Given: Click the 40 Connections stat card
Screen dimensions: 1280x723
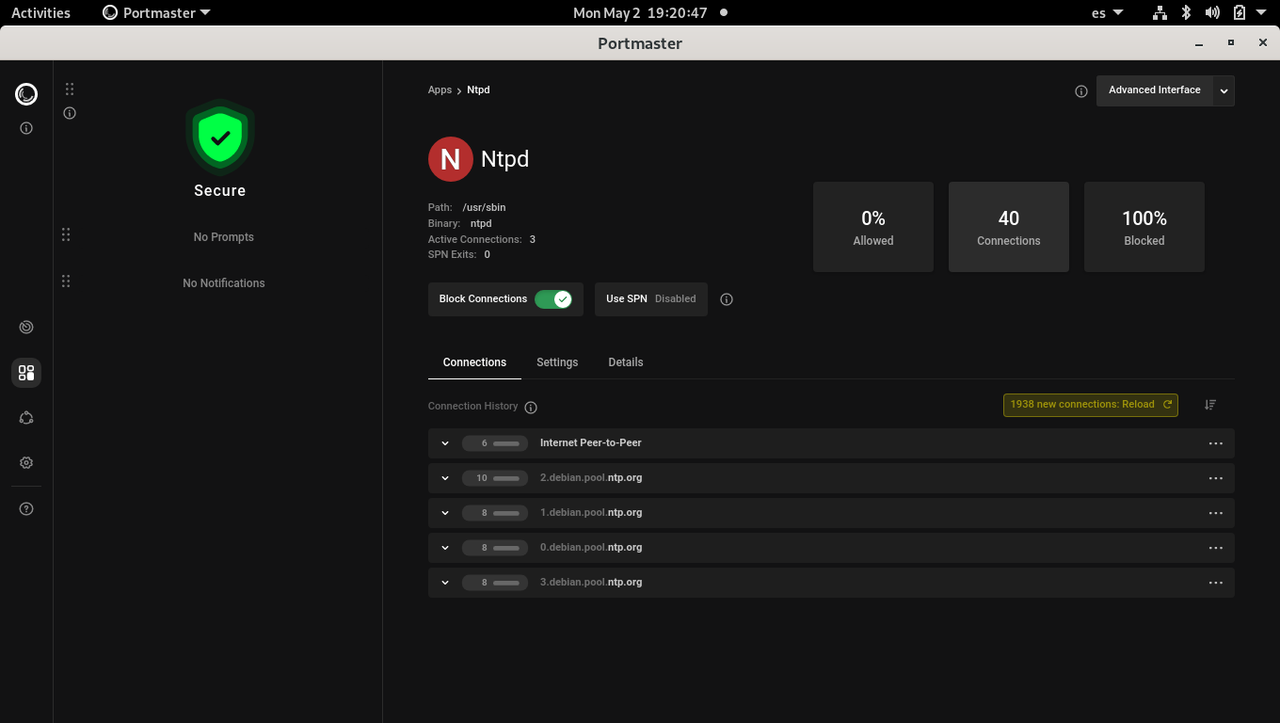Looking at the screenshot, I should 1009,227.
